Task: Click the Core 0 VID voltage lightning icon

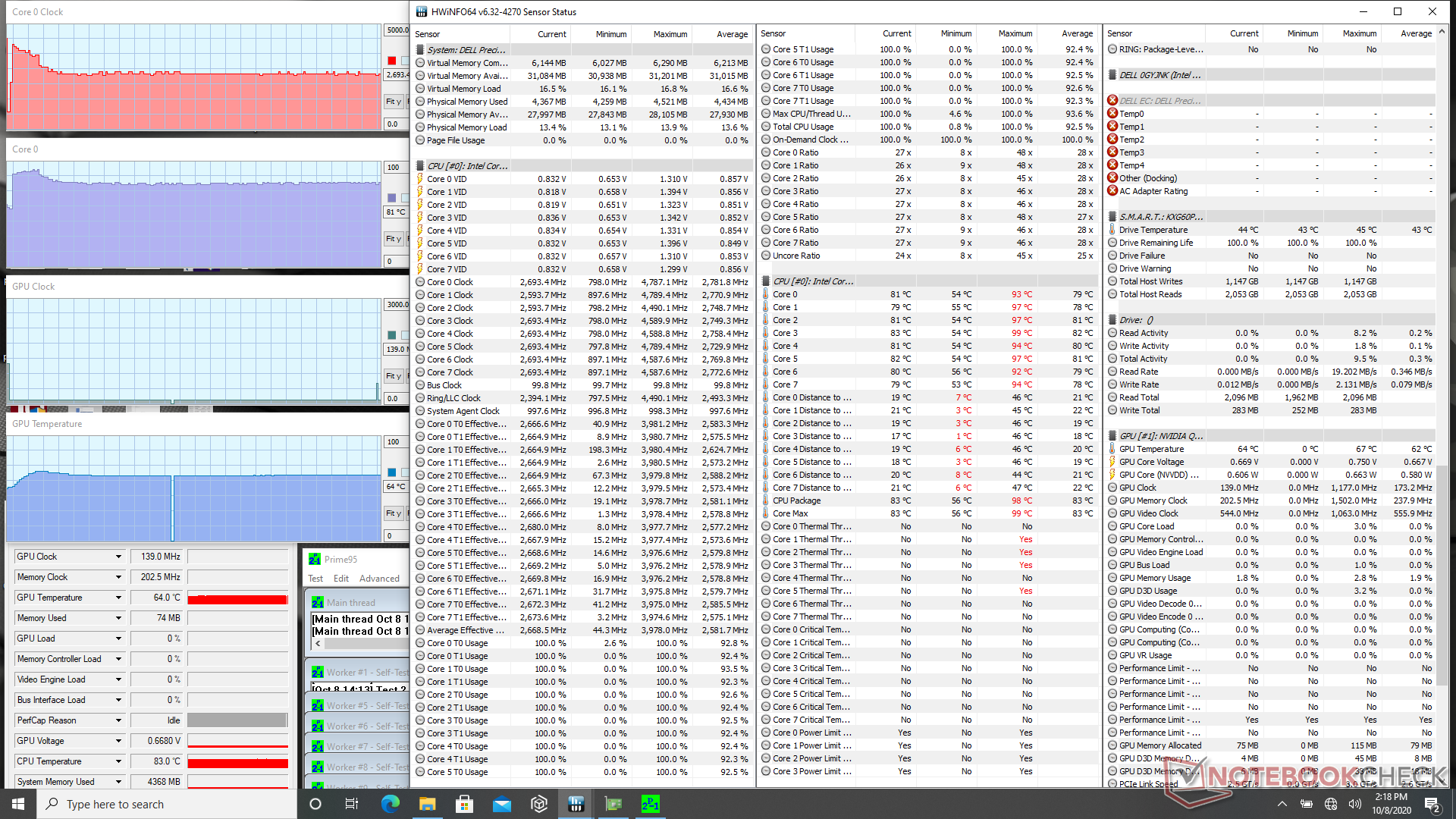Action: [420, 179]
